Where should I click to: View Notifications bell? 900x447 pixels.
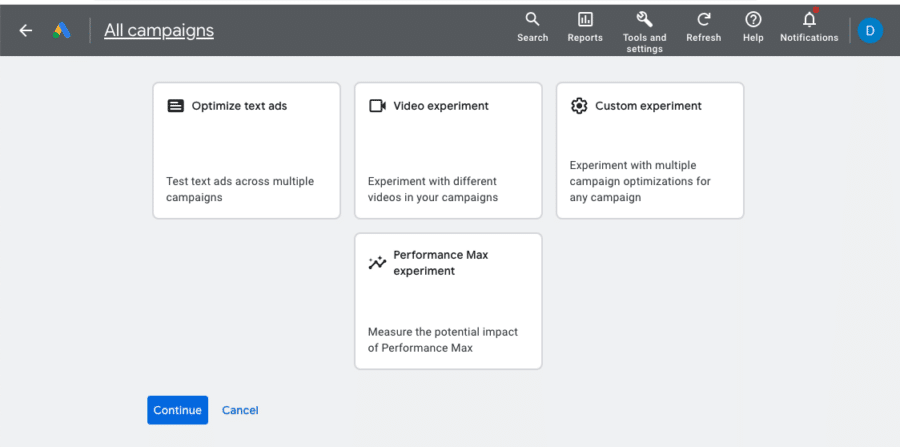click(x=809, y=20)
